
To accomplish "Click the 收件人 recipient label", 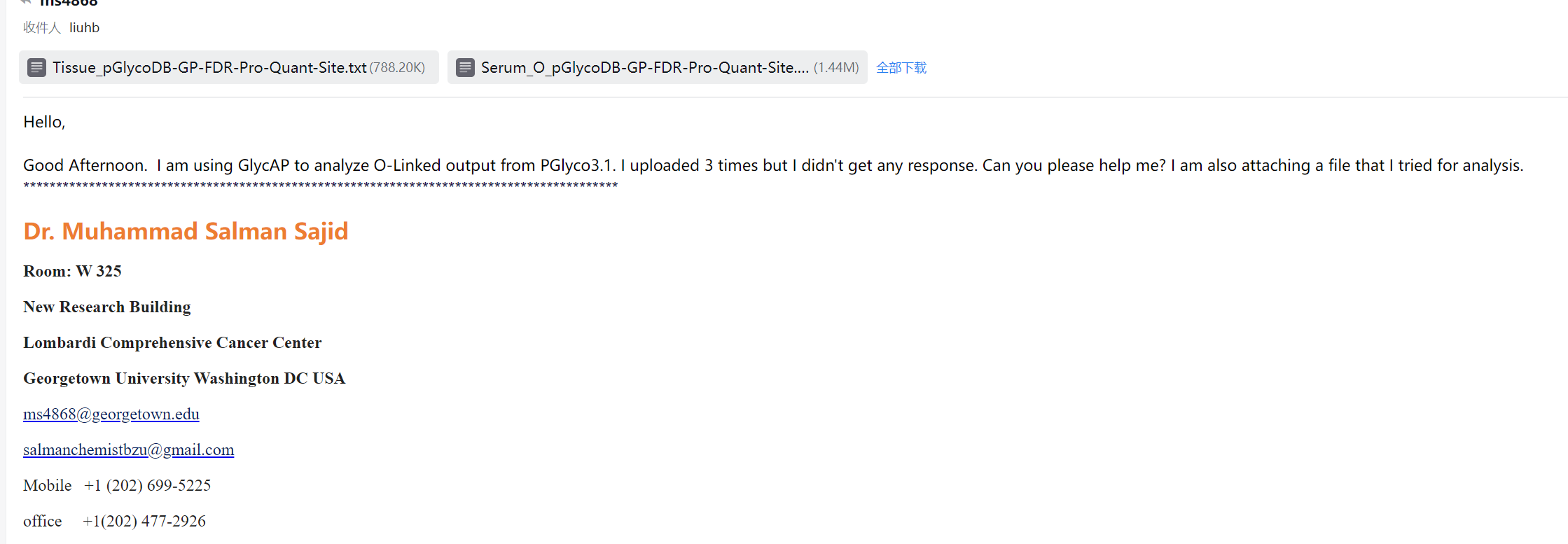I will (42, 28).
